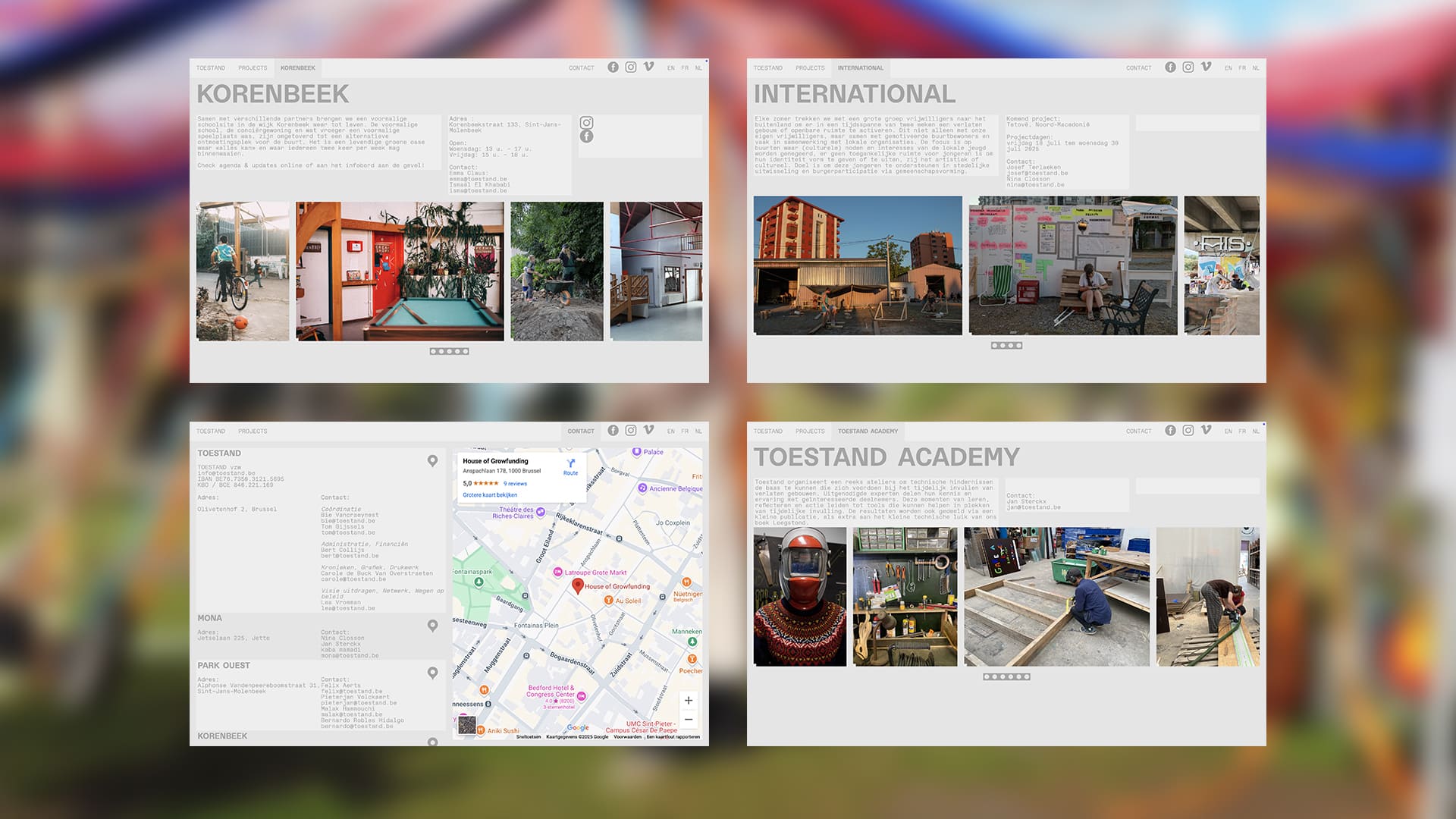The height and width of the screenshot is (819, 1456).
Task: Open Vimeo icon in International page header
Action: click(x=1206, y=67)
